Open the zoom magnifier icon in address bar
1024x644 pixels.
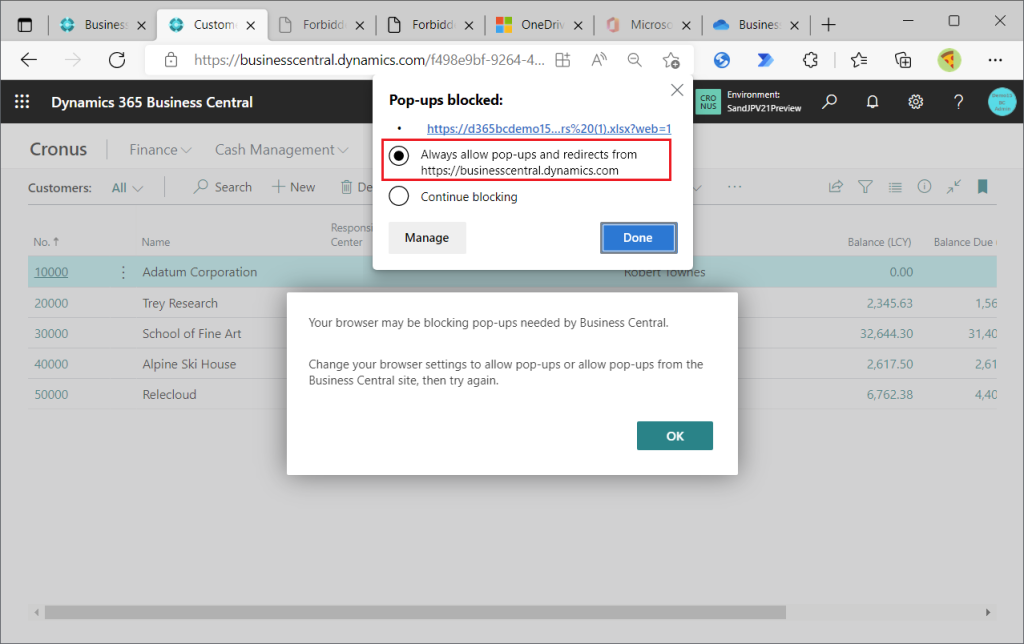pyautogui.click(x=634, y=60)
